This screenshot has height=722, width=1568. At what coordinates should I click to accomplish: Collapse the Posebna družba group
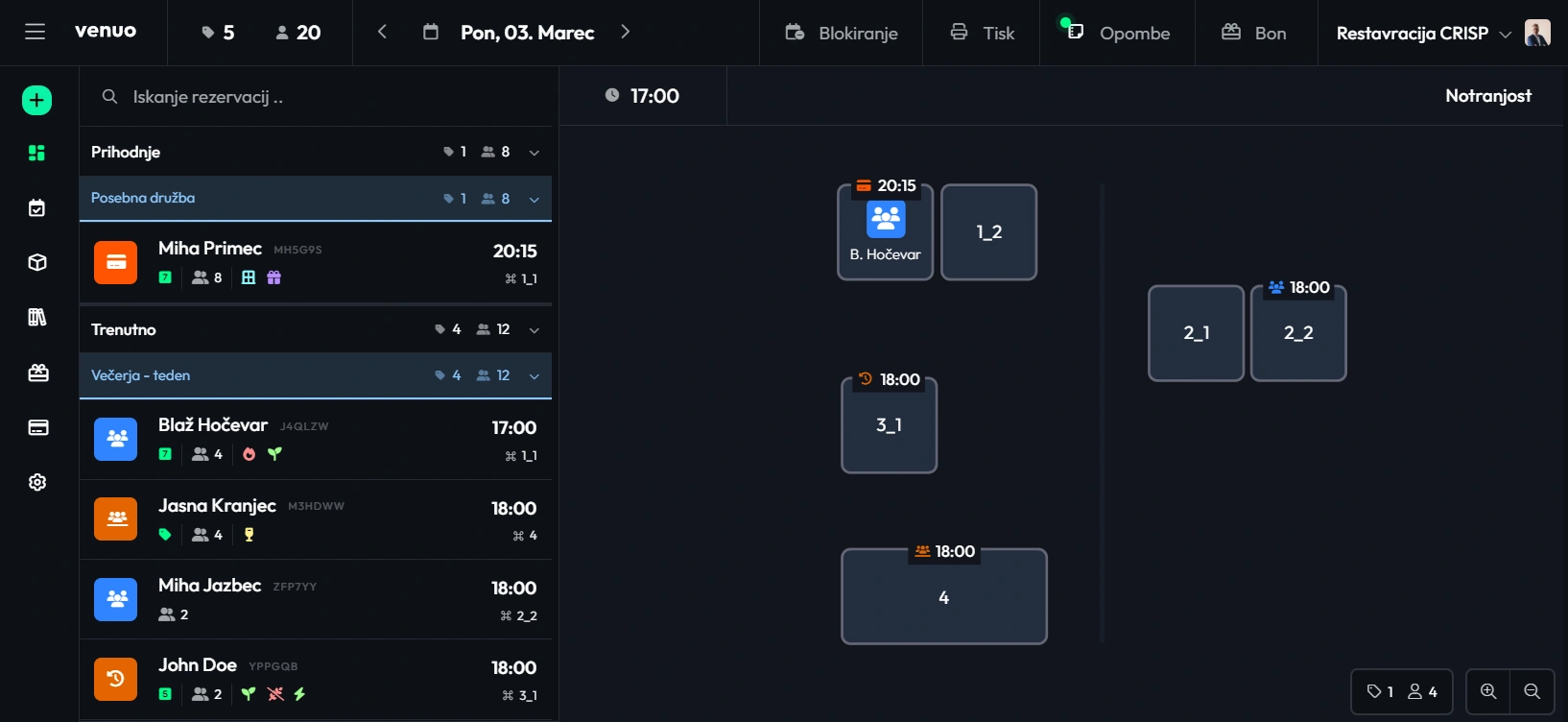click(x=535, y=199)
